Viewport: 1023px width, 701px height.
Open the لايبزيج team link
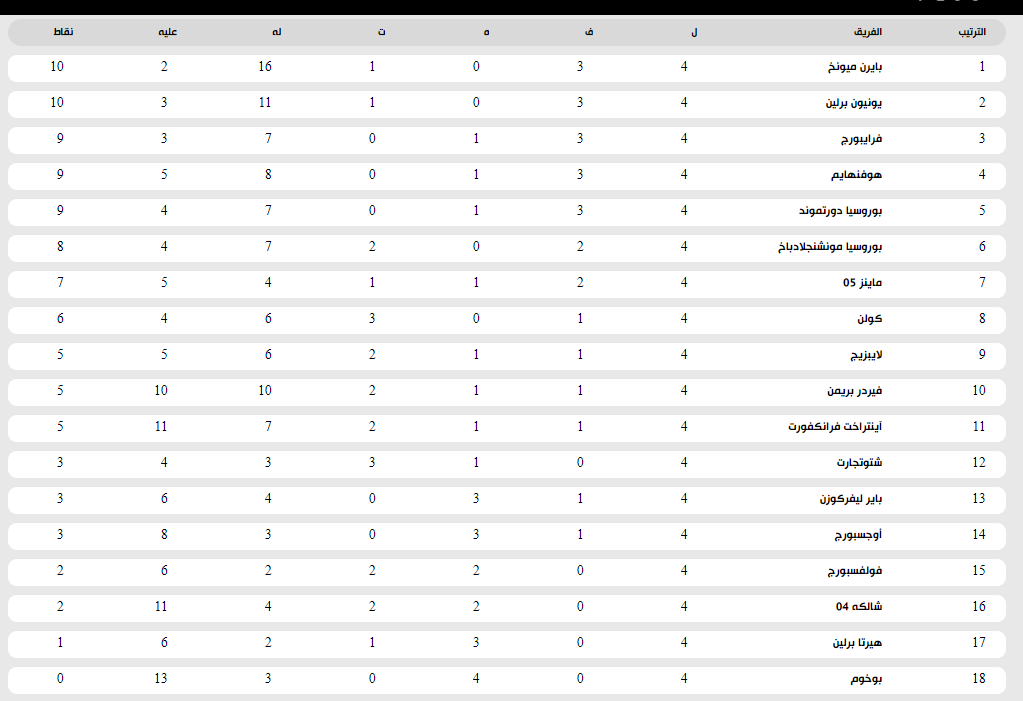862,355
